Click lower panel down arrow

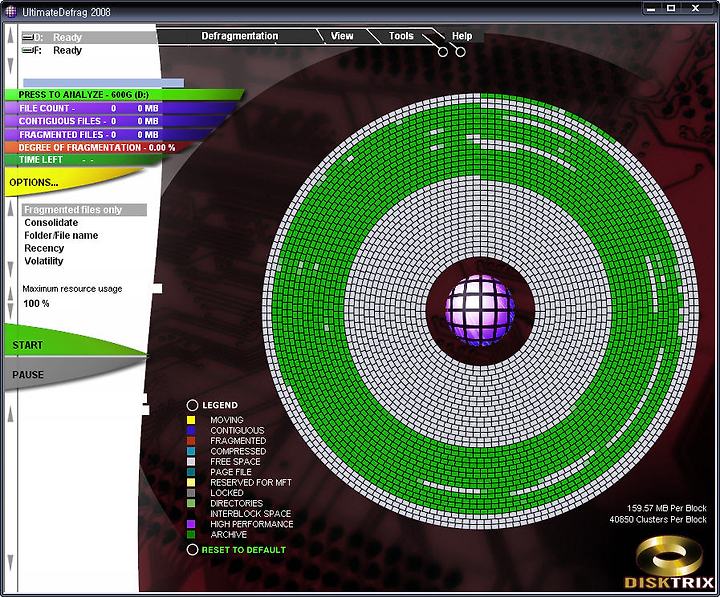coord(10,563)
